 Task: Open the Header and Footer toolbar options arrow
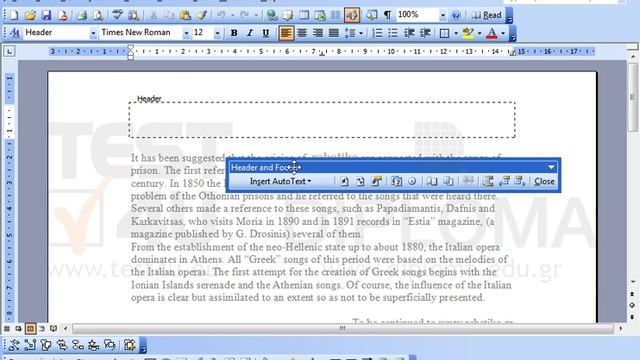tap(551, 167)
